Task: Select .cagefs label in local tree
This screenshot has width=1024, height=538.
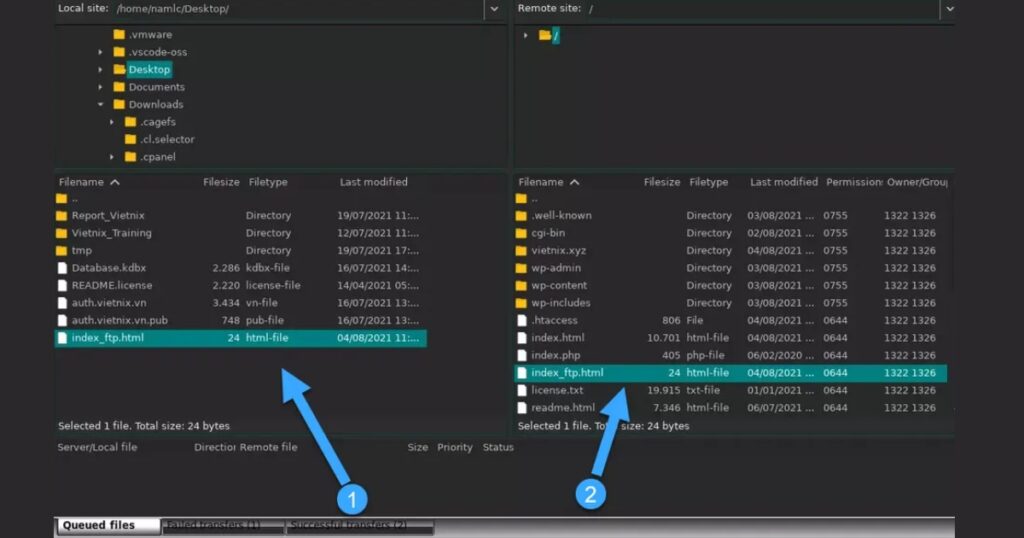Action: tap(157, 122)
